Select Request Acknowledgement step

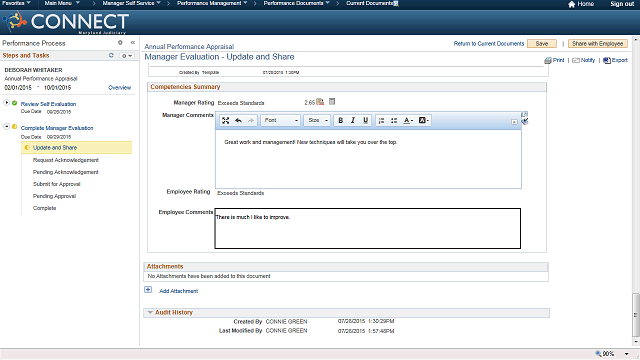click(66, 160)
